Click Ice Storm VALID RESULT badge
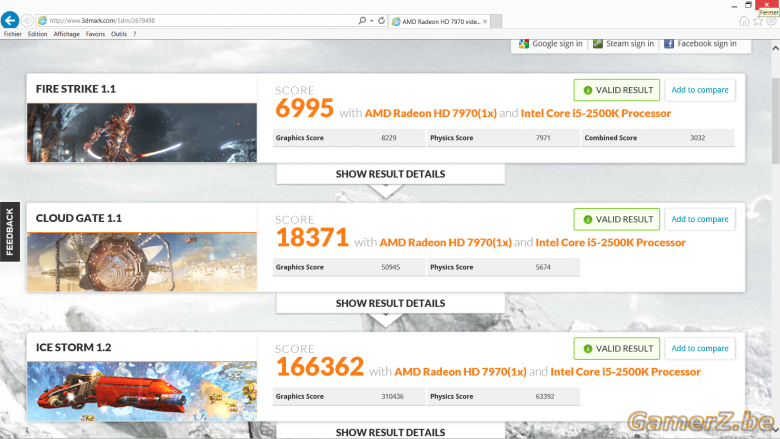 pos(617,349)
